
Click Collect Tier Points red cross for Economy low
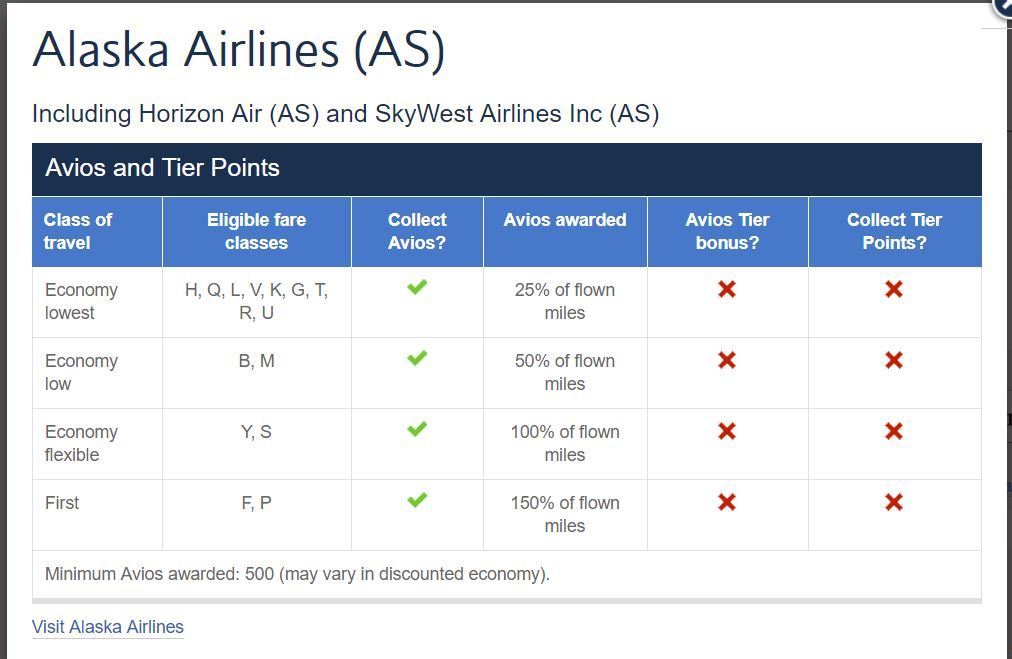tap(894, 360)
